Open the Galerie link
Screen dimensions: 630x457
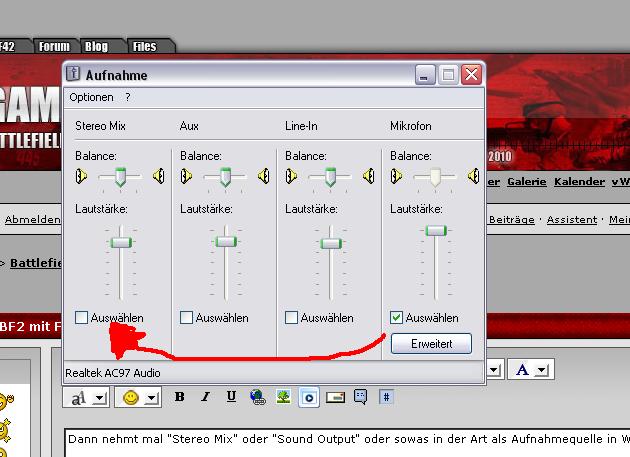click(526, 182)
